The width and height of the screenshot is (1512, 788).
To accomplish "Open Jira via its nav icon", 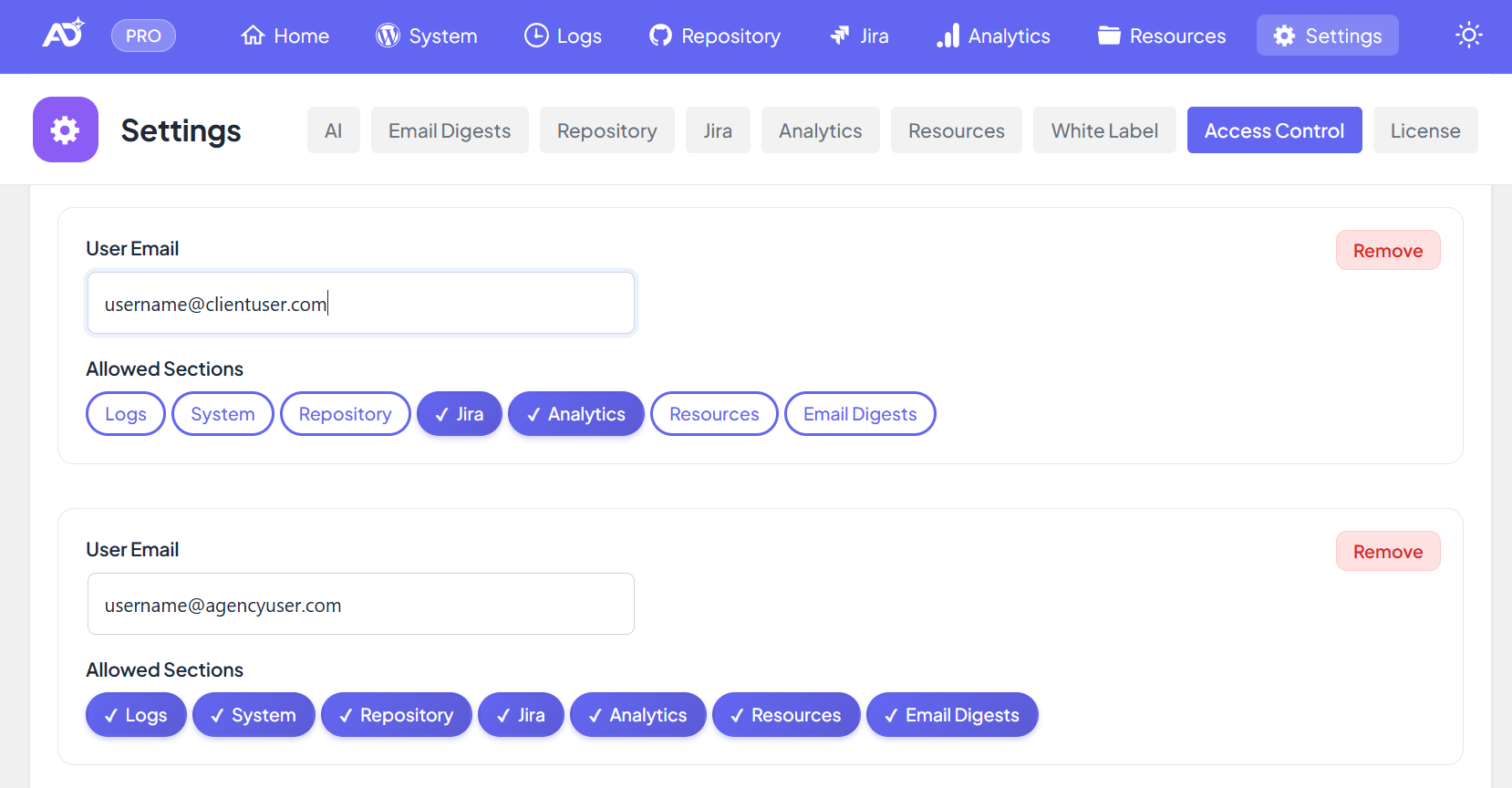I will tap(839, 36).
